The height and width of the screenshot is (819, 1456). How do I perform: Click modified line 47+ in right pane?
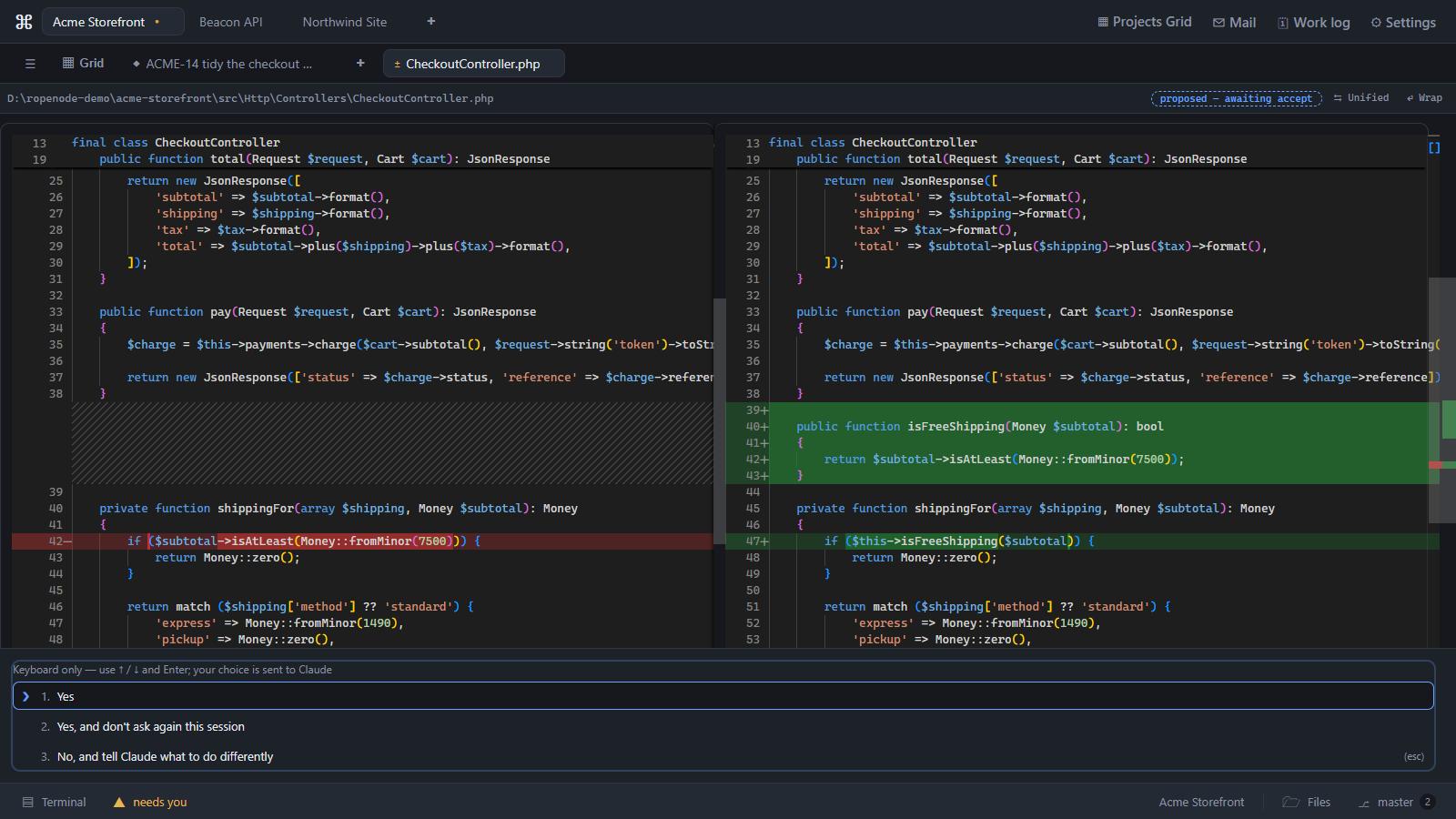point(1083,541)
